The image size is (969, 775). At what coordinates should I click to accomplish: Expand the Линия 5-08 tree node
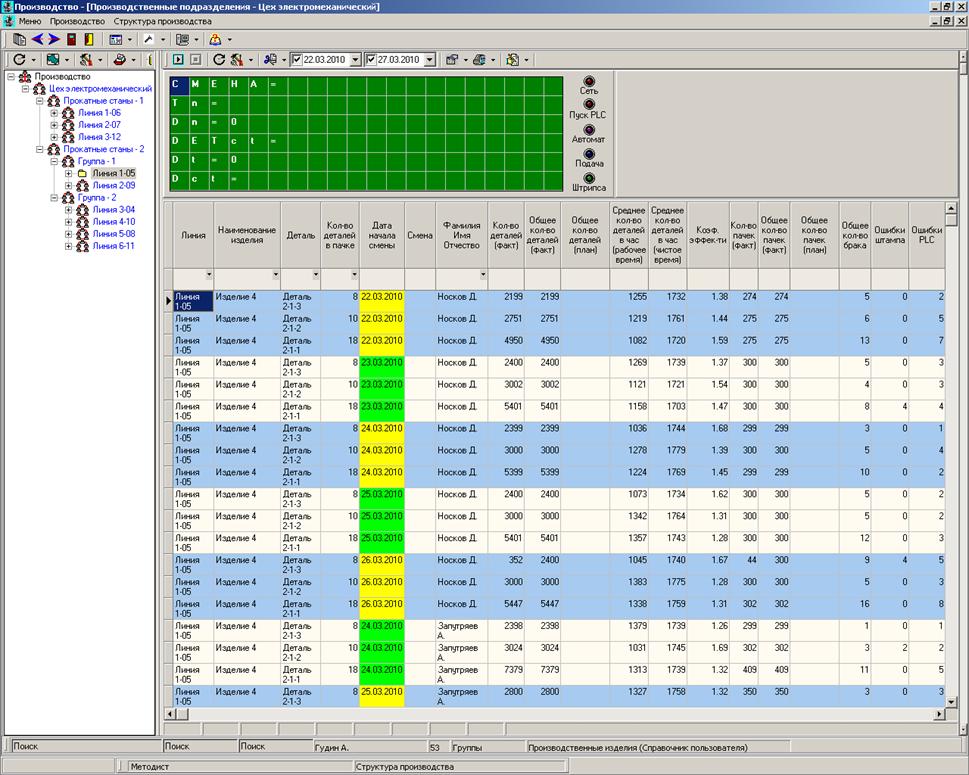[69, 234]
